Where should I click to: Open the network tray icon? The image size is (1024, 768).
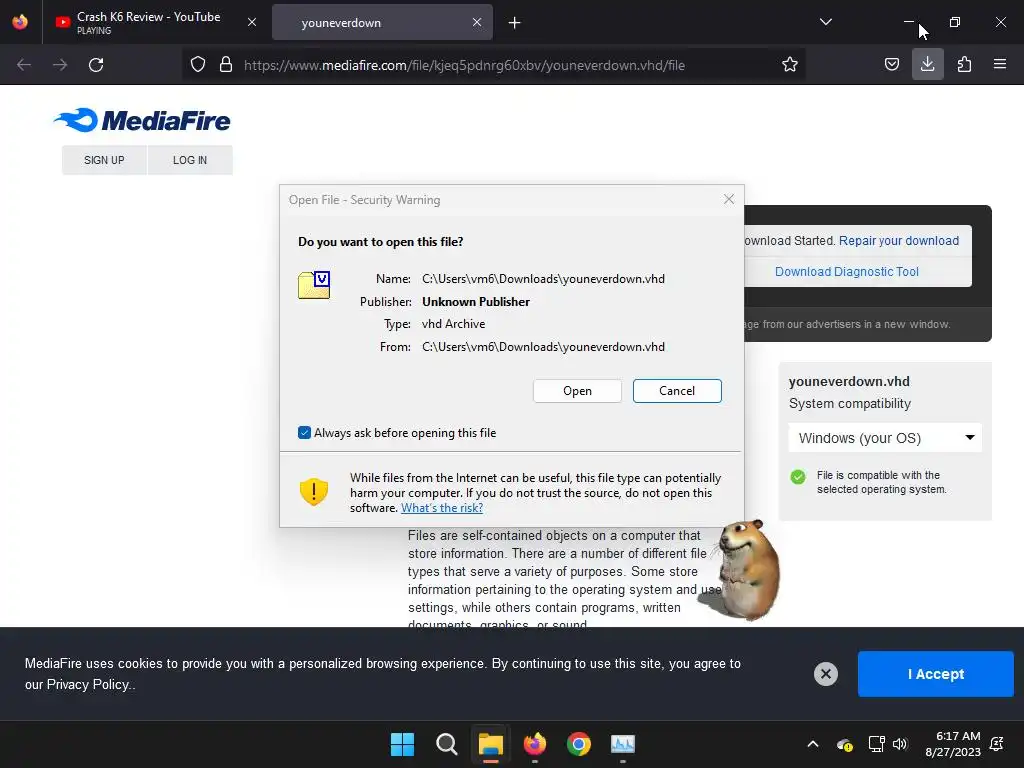pyautogui.click(x=876, y=744)
